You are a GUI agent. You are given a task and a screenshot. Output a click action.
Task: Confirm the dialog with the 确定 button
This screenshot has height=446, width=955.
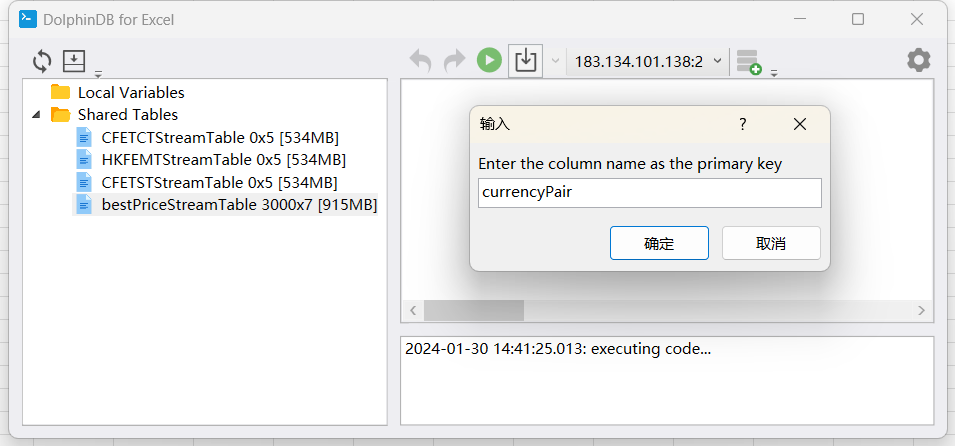(659, 243)
